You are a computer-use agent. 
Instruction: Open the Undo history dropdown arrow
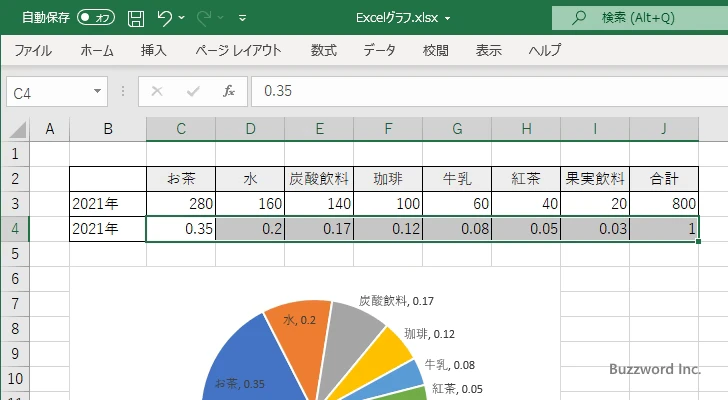pos(182,18)
